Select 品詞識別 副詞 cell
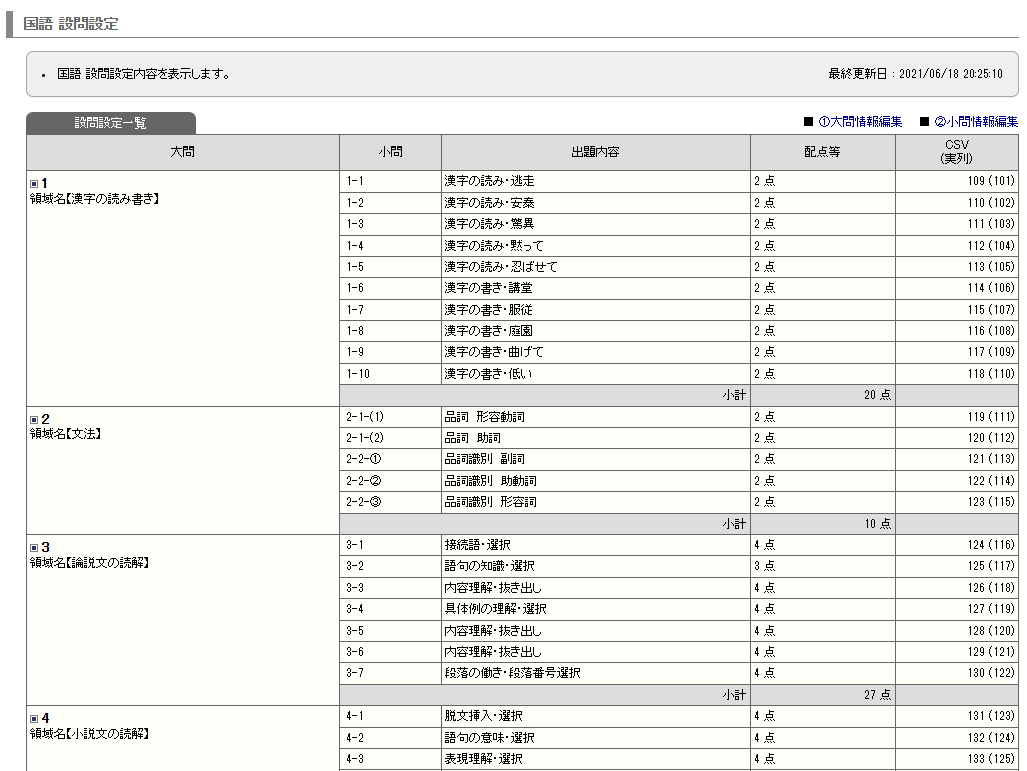1027x771 pixels. click(x=595, y=459)
